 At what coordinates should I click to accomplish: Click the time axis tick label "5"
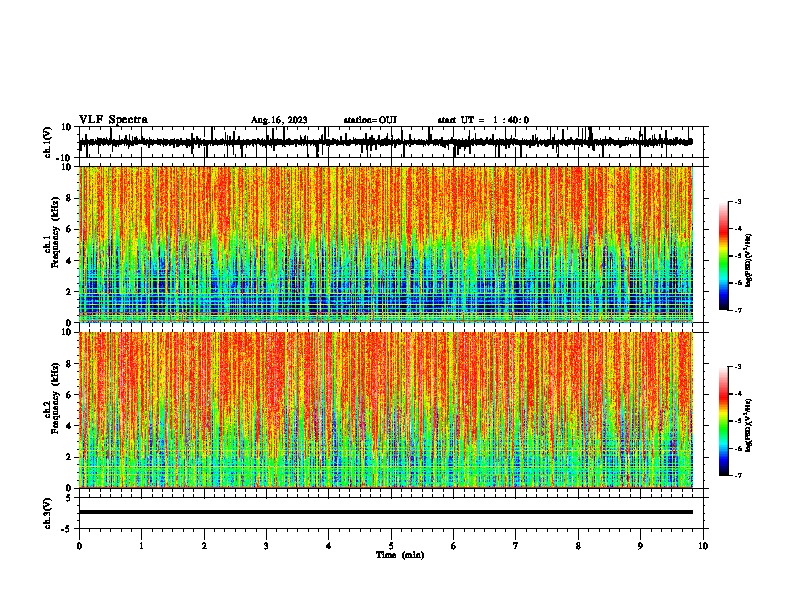click(x=391, y=546)
